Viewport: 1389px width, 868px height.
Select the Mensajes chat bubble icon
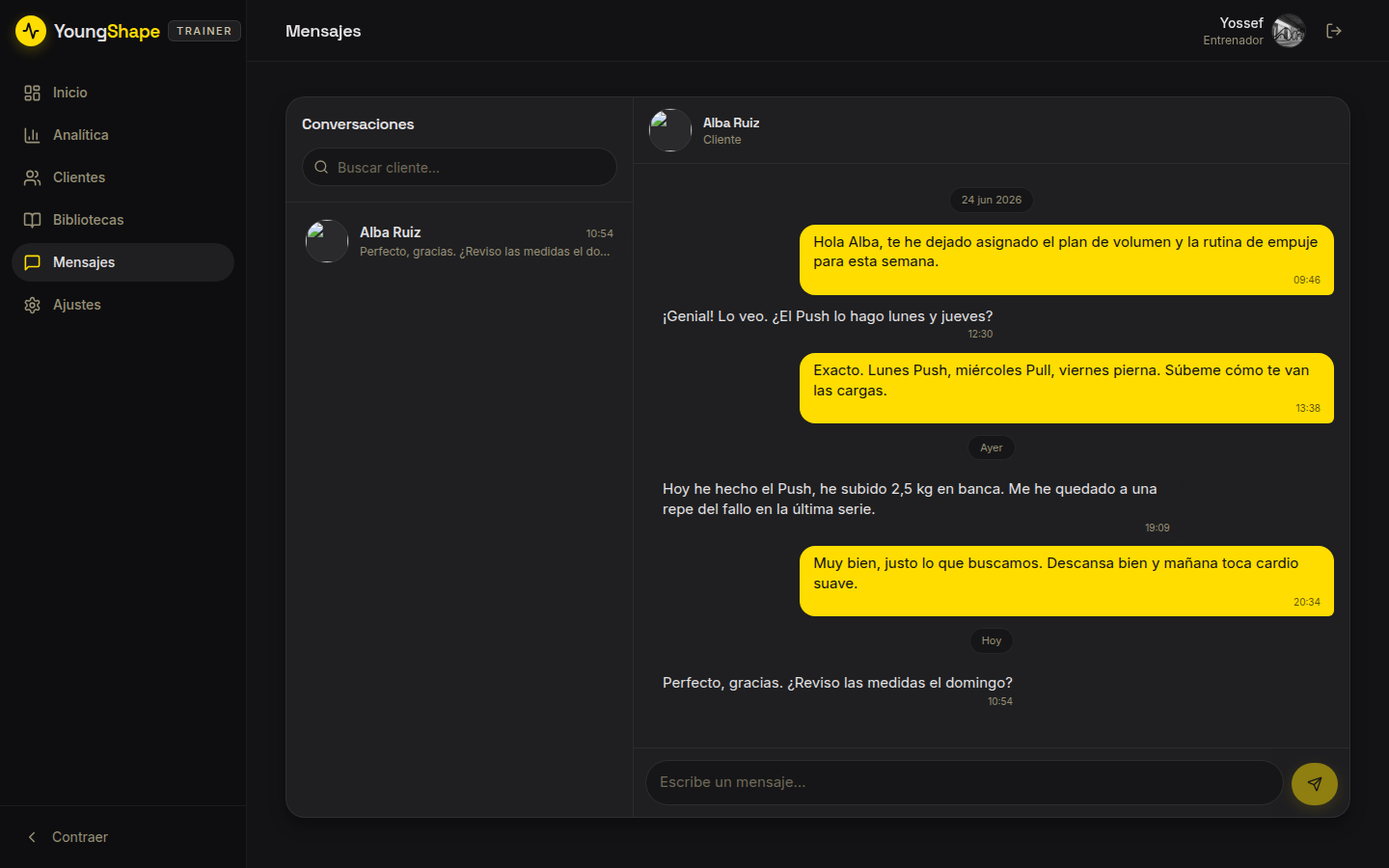[x=32, y=262]
